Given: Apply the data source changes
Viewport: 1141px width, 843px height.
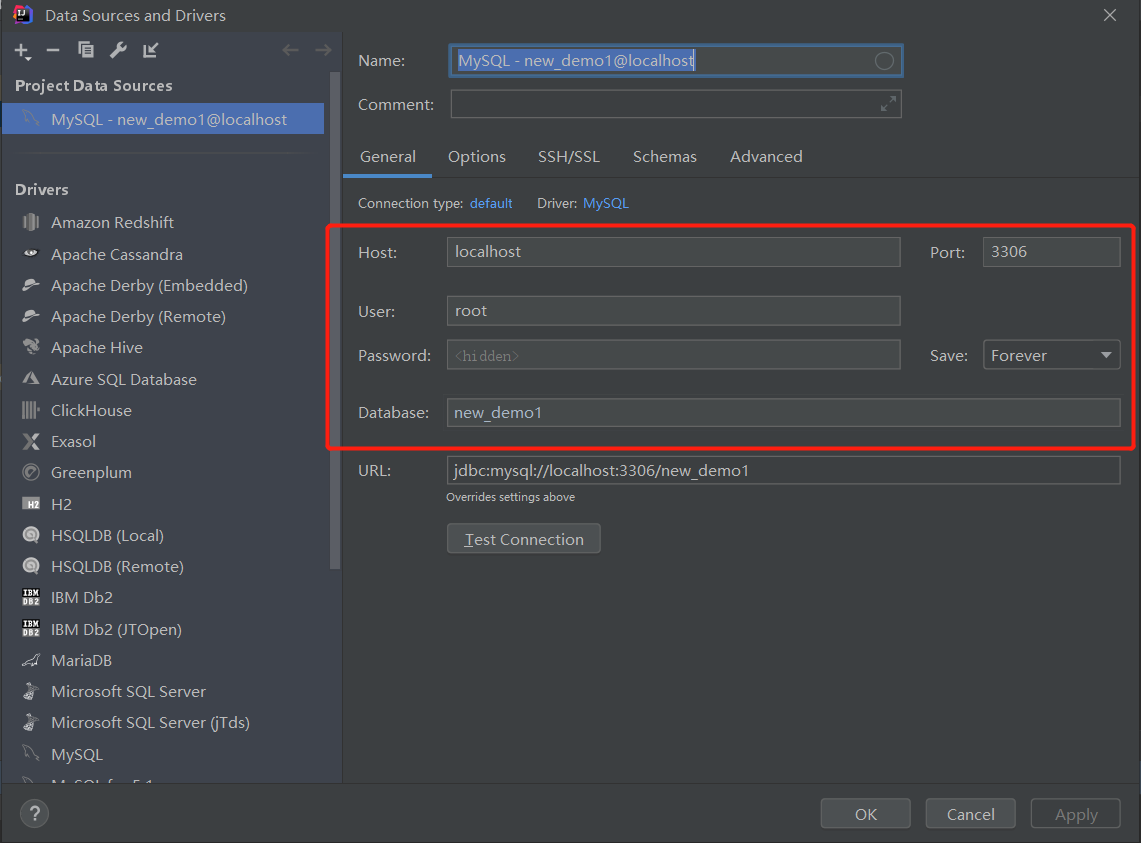Looking at the screenshot, I should pyautogui.click(x=1075, y=813).
